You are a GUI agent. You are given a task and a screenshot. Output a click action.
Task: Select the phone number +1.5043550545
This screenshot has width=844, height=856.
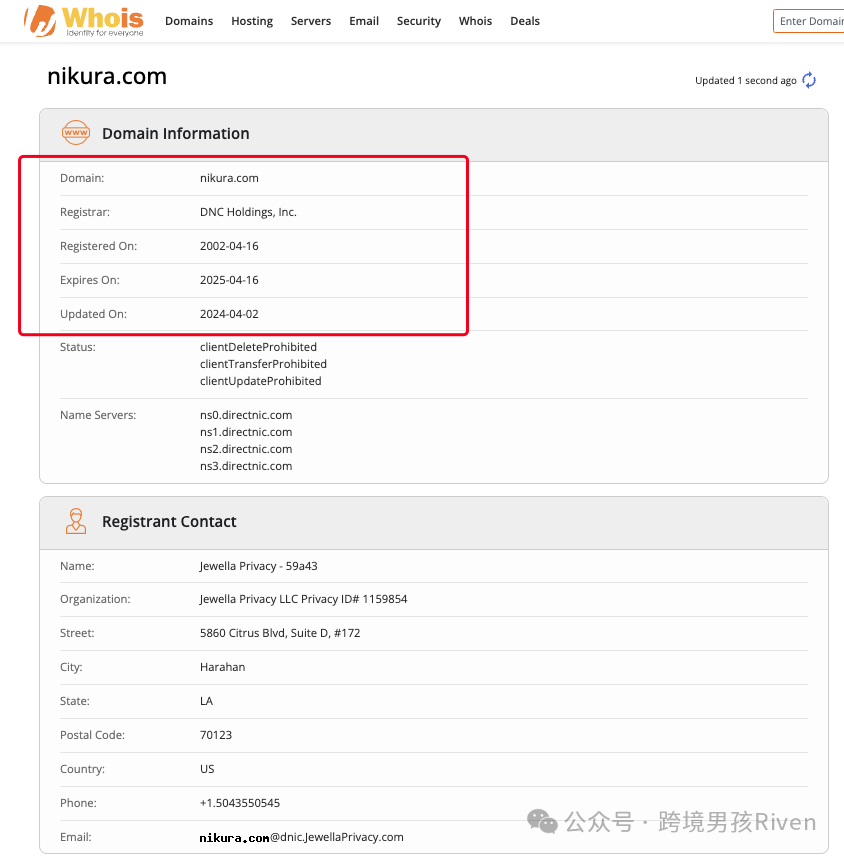tap(240, 802)
